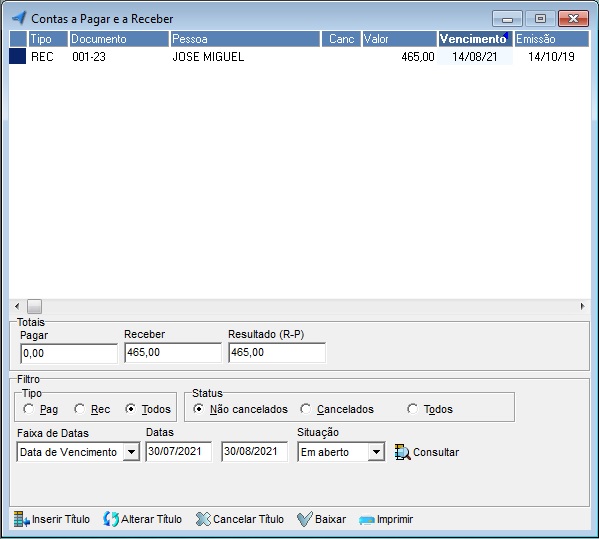Click the Consultar magnifier icon
This screenshot has height=539, width=599.
point(402,452)
